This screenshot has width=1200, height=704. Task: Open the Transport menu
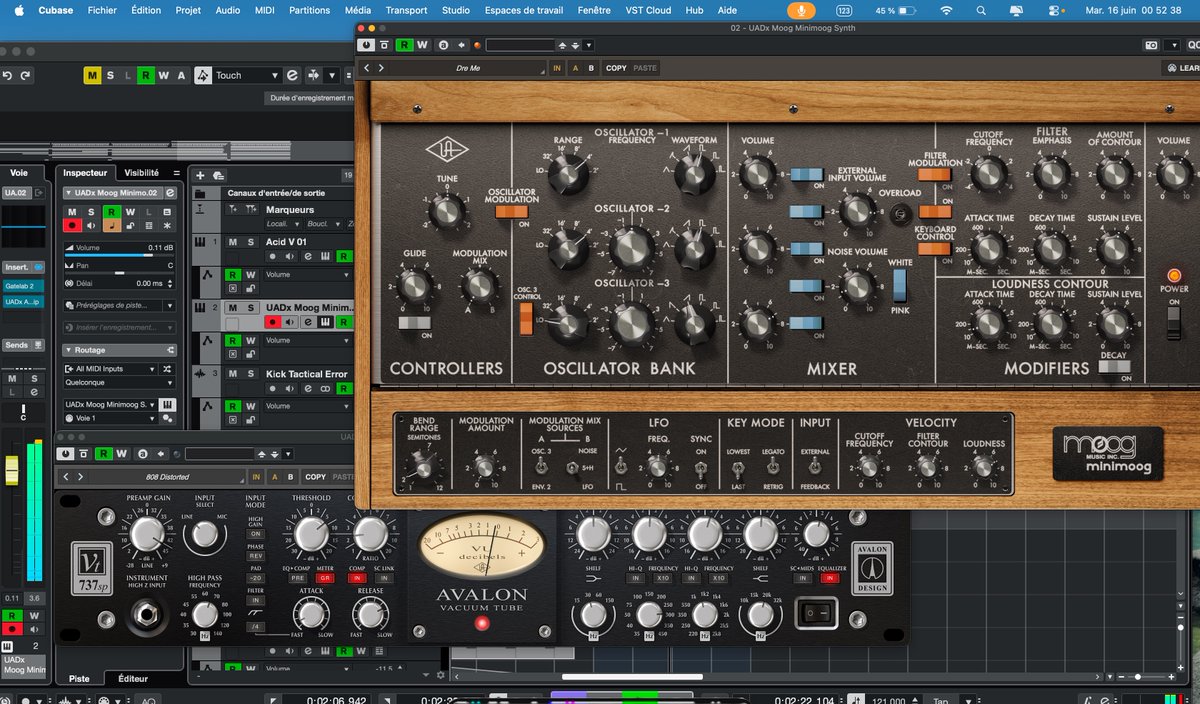pos(406,10)
